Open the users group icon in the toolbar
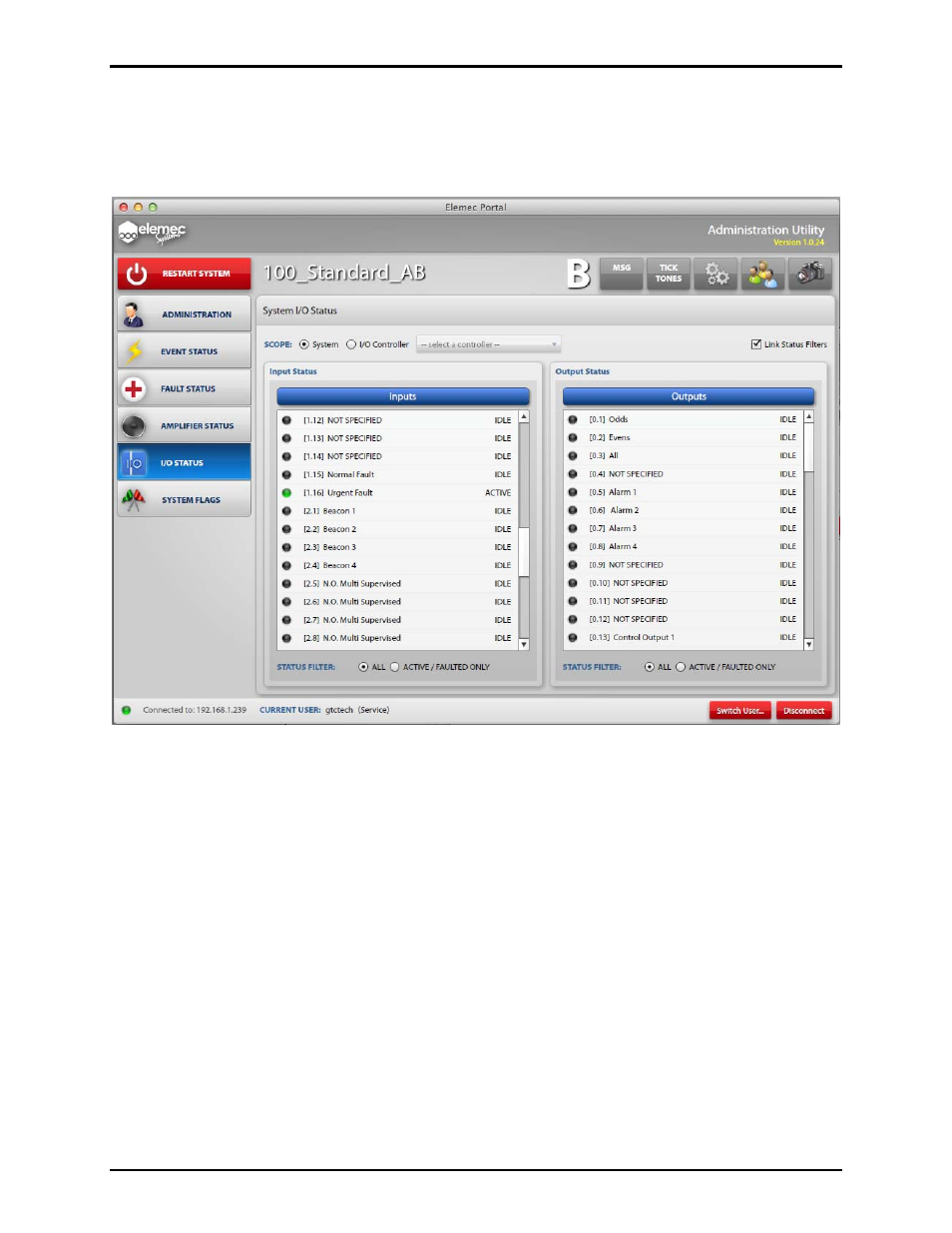The height and width of the screenshot is (1233, 952). [763, 274]
